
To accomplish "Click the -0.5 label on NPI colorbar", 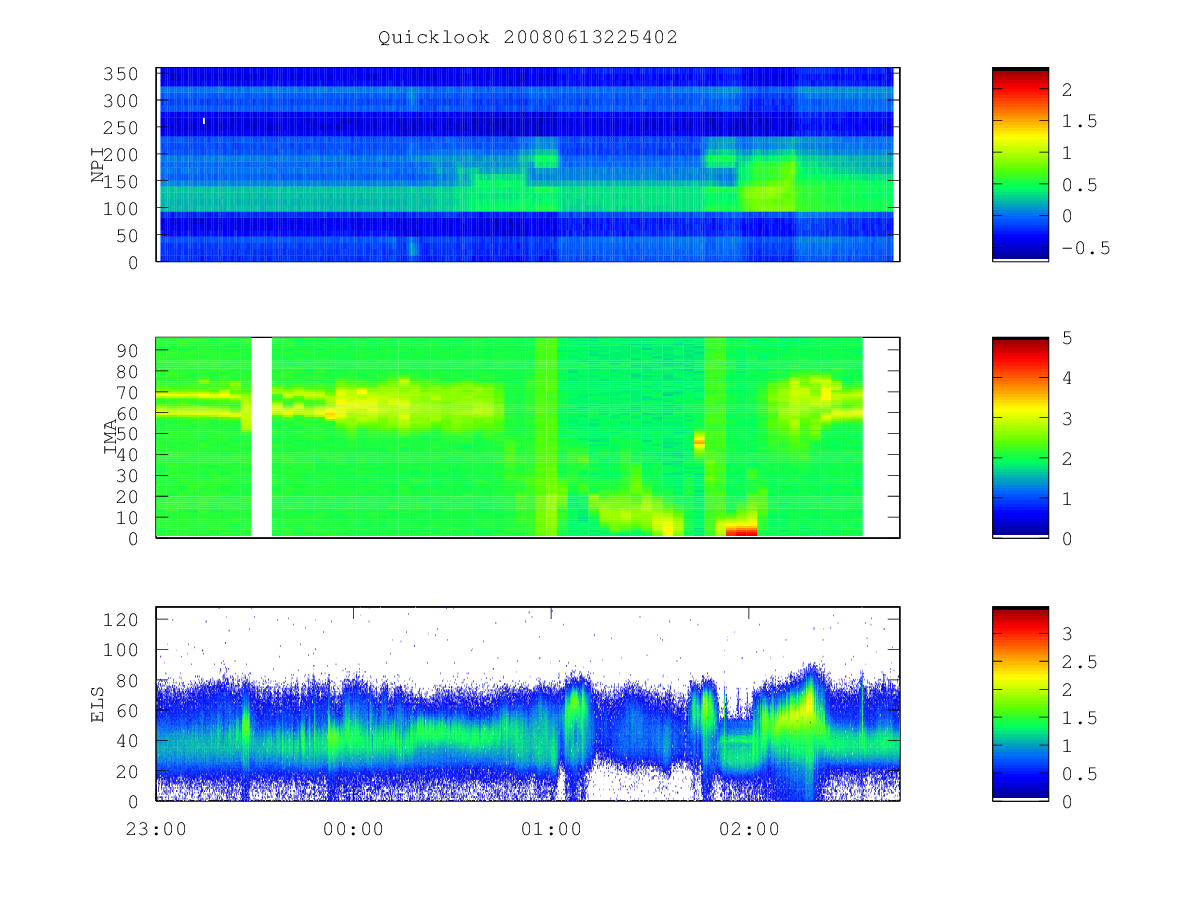I will [1086, 248].
